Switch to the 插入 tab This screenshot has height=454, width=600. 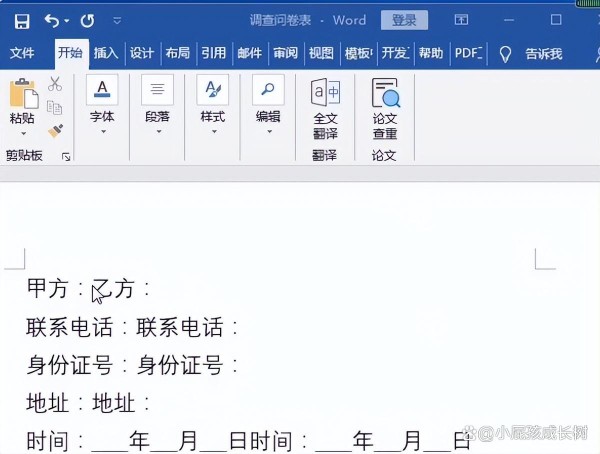click(x=106, y=53)
